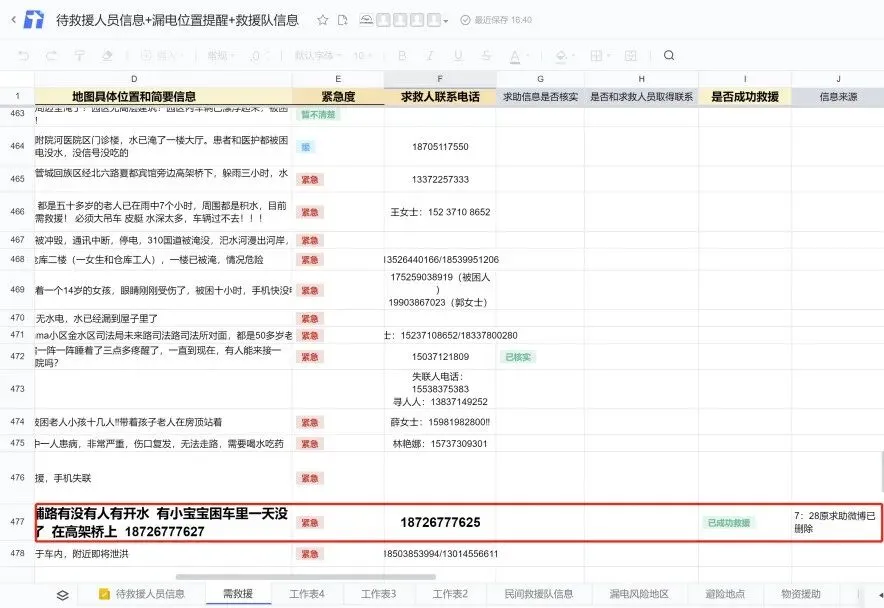Select the 紧急度 header cell
The width and height of the screenshot is (884, 608).
click(x=338, y=96)
